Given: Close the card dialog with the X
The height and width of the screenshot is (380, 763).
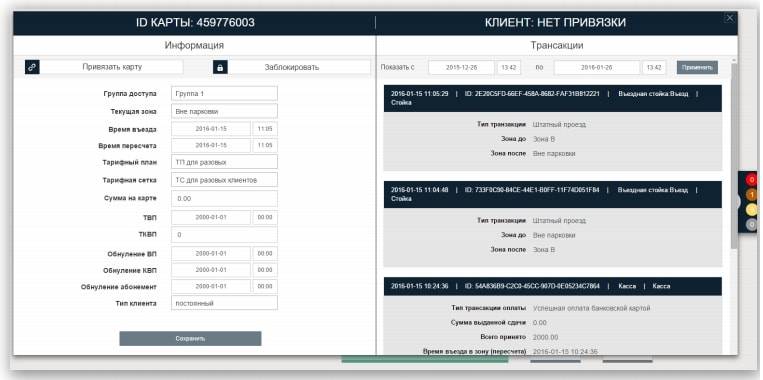Looking at the screenshot, I should pyautogui.click(x=729, y=18).
